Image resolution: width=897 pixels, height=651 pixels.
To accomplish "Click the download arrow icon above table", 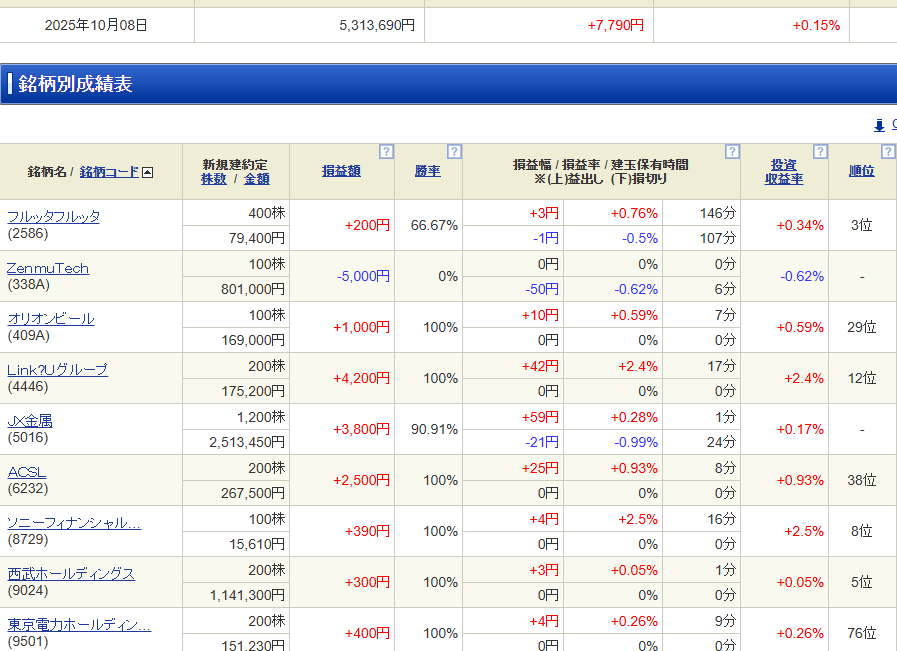I will (x=879, y=125).
